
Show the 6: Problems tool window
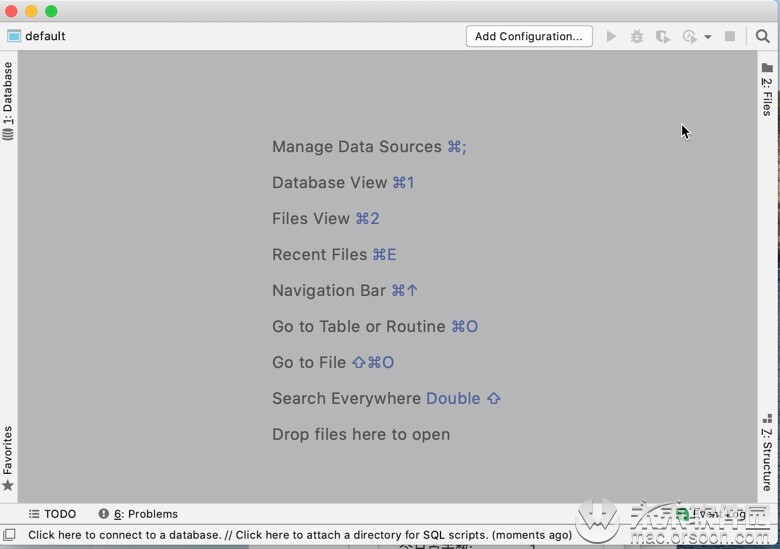point(138,514)
